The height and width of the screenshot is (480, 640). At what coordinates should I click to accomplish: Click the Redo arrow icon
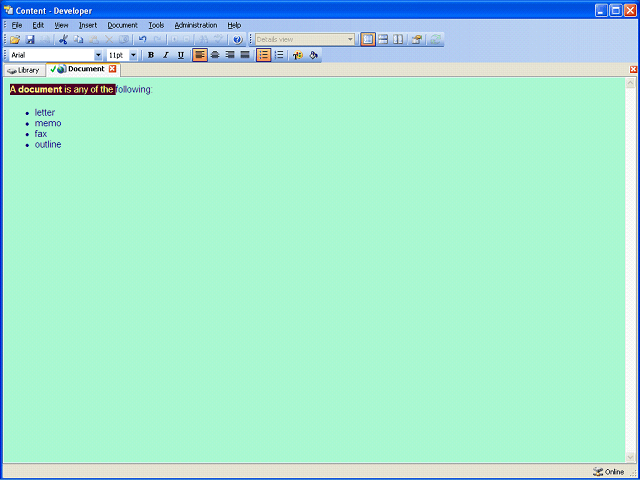pyautogui.click(x=158, y=40)
